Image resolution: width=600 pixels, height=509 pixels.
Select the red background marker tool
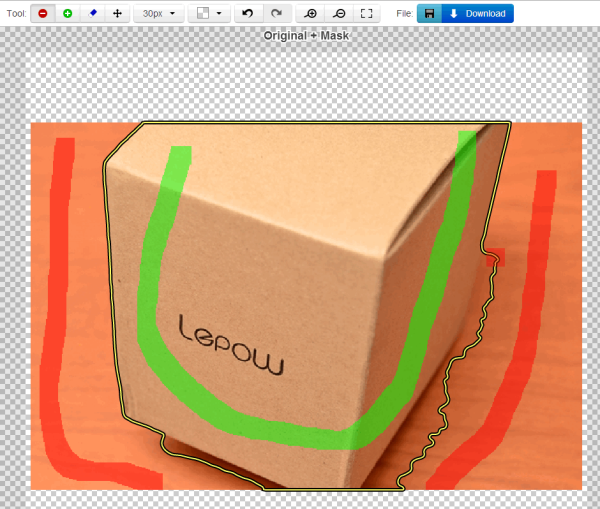[x=43, y=14]
